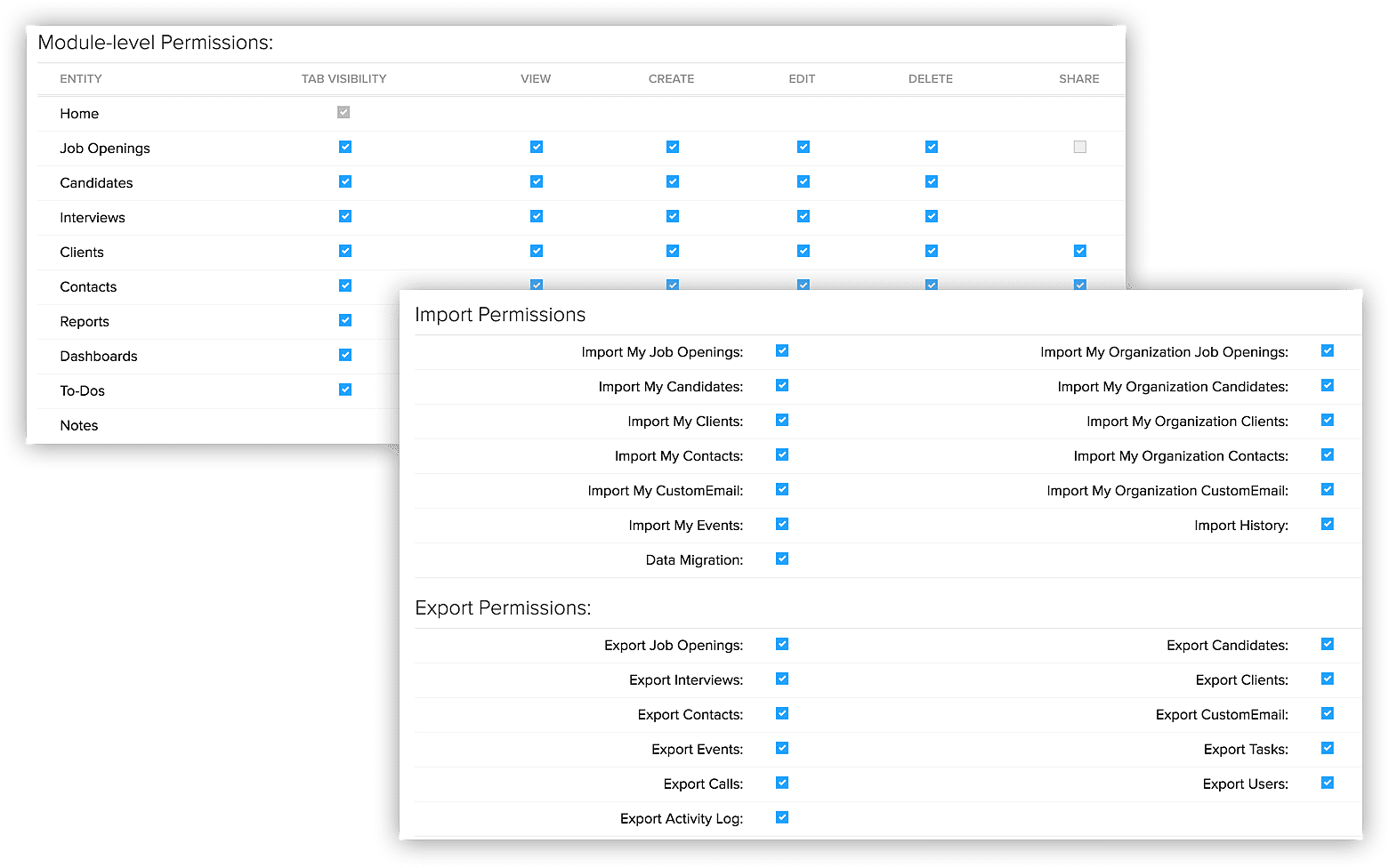This screenshot has width=1389, height=868.
Task: Toggle Import History checkbox
Action: pyautogui.click(x=1328, y=524)
